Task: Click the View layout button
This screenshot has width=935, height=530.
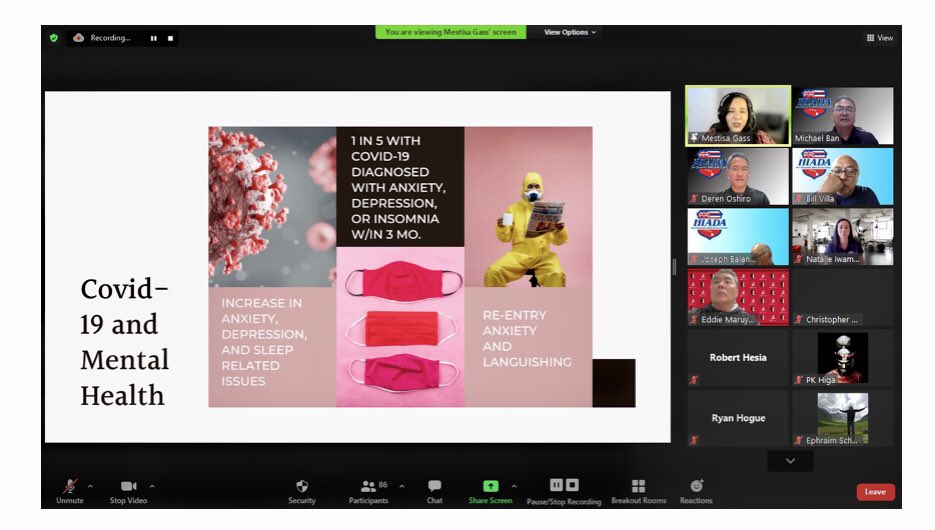Action: (880, 38)
